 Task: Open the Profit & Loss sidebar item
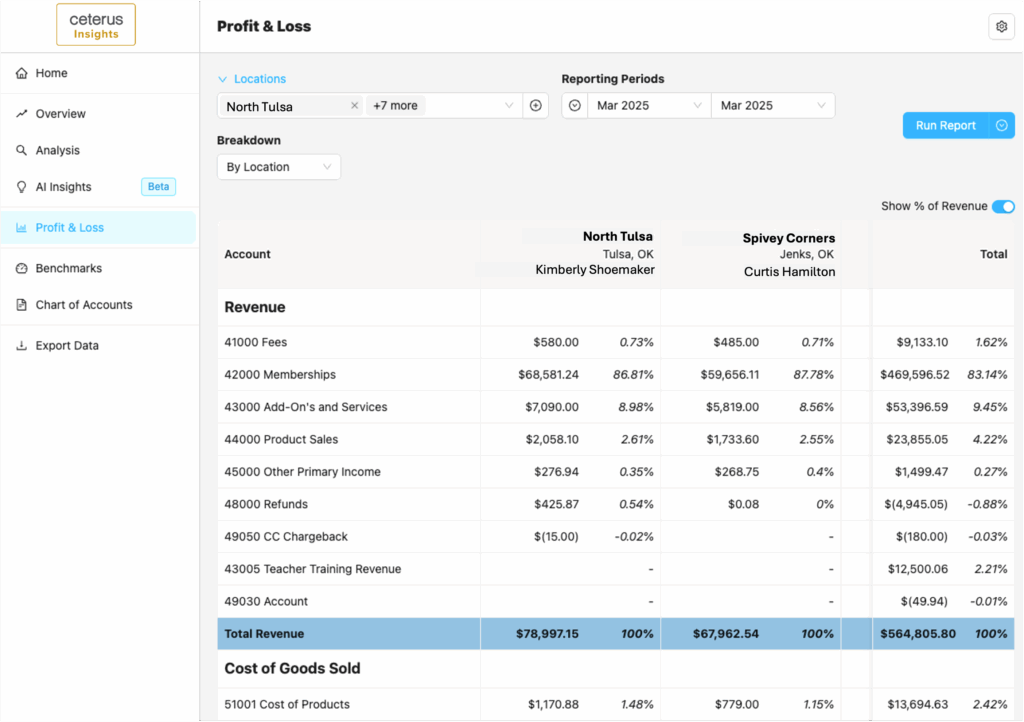click(x=70, y=228)
